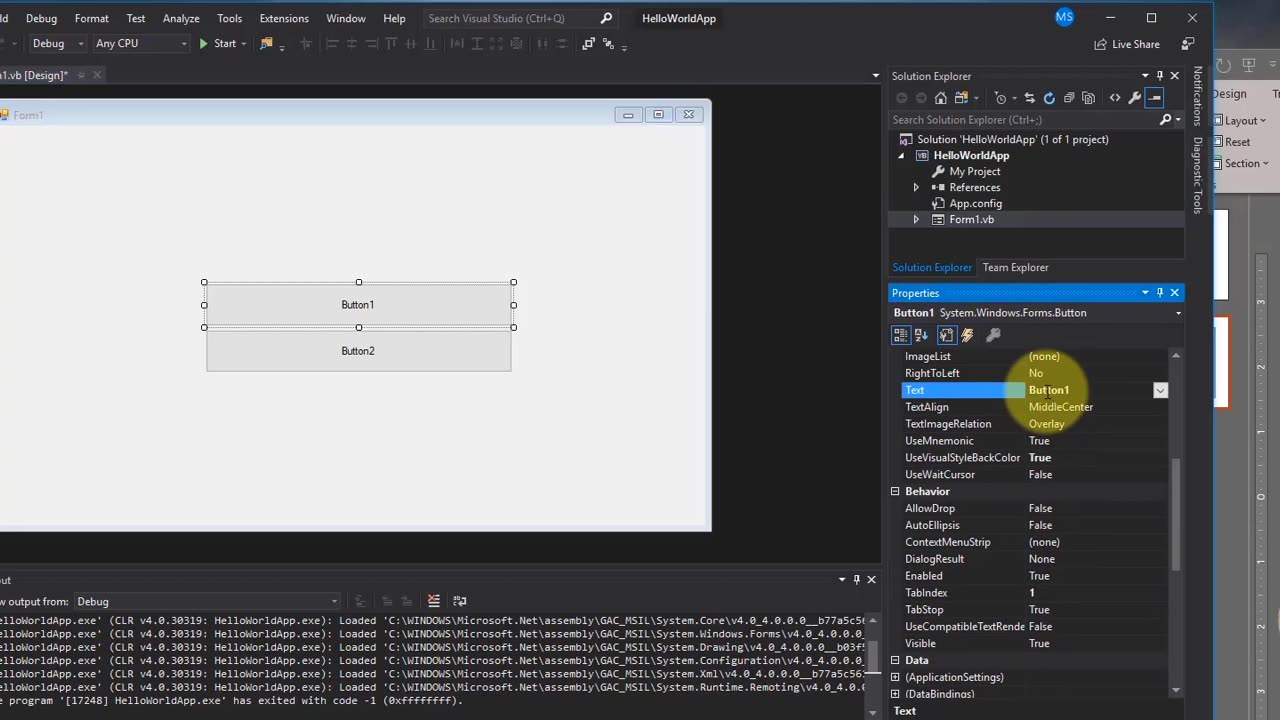Click Pending Changes Filter clock icon

[x=1001, y=98]
